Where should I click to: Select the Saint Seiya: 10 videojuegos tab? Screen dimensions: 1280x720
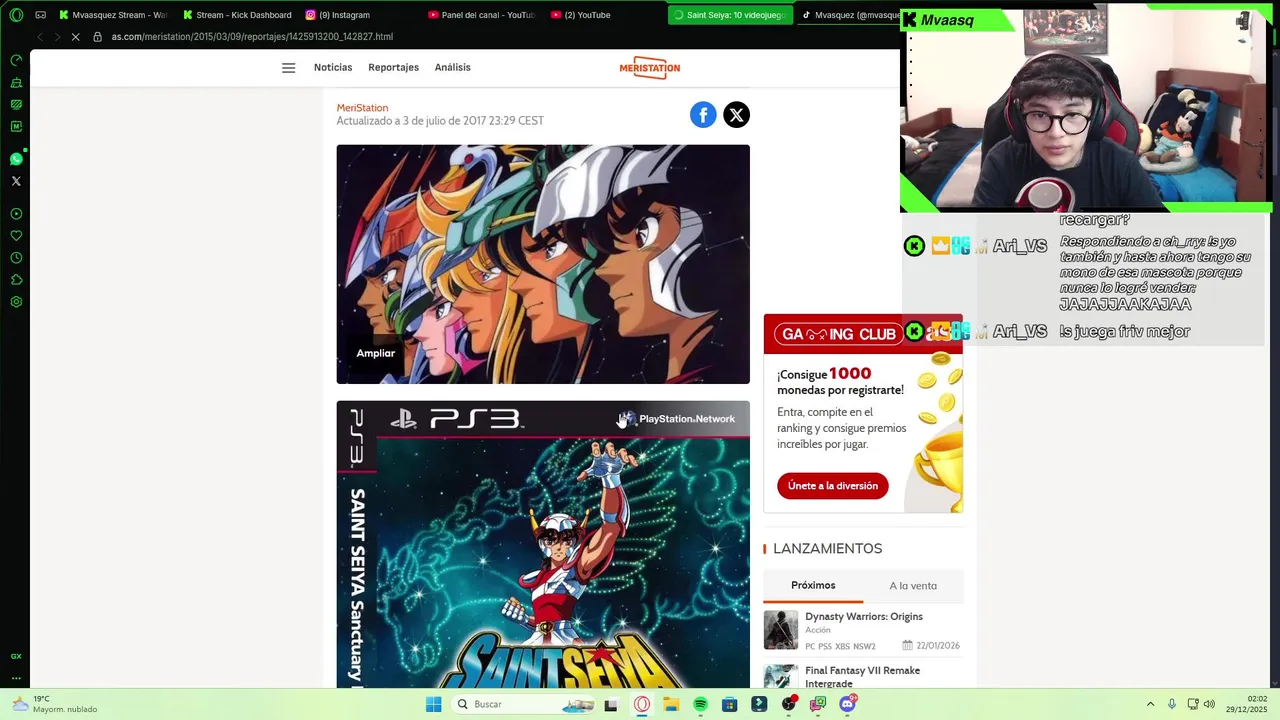(730, 15)
